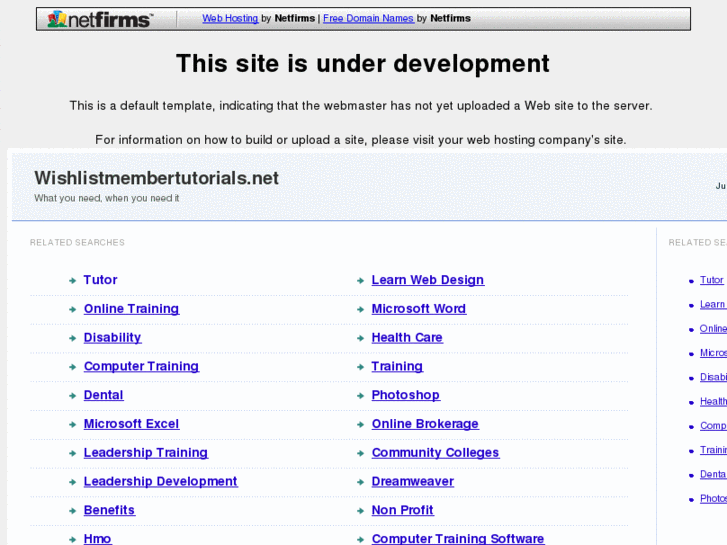Click the arrow bullet beside Microsoft Excel
727x545 pixels.
(73, 425)
